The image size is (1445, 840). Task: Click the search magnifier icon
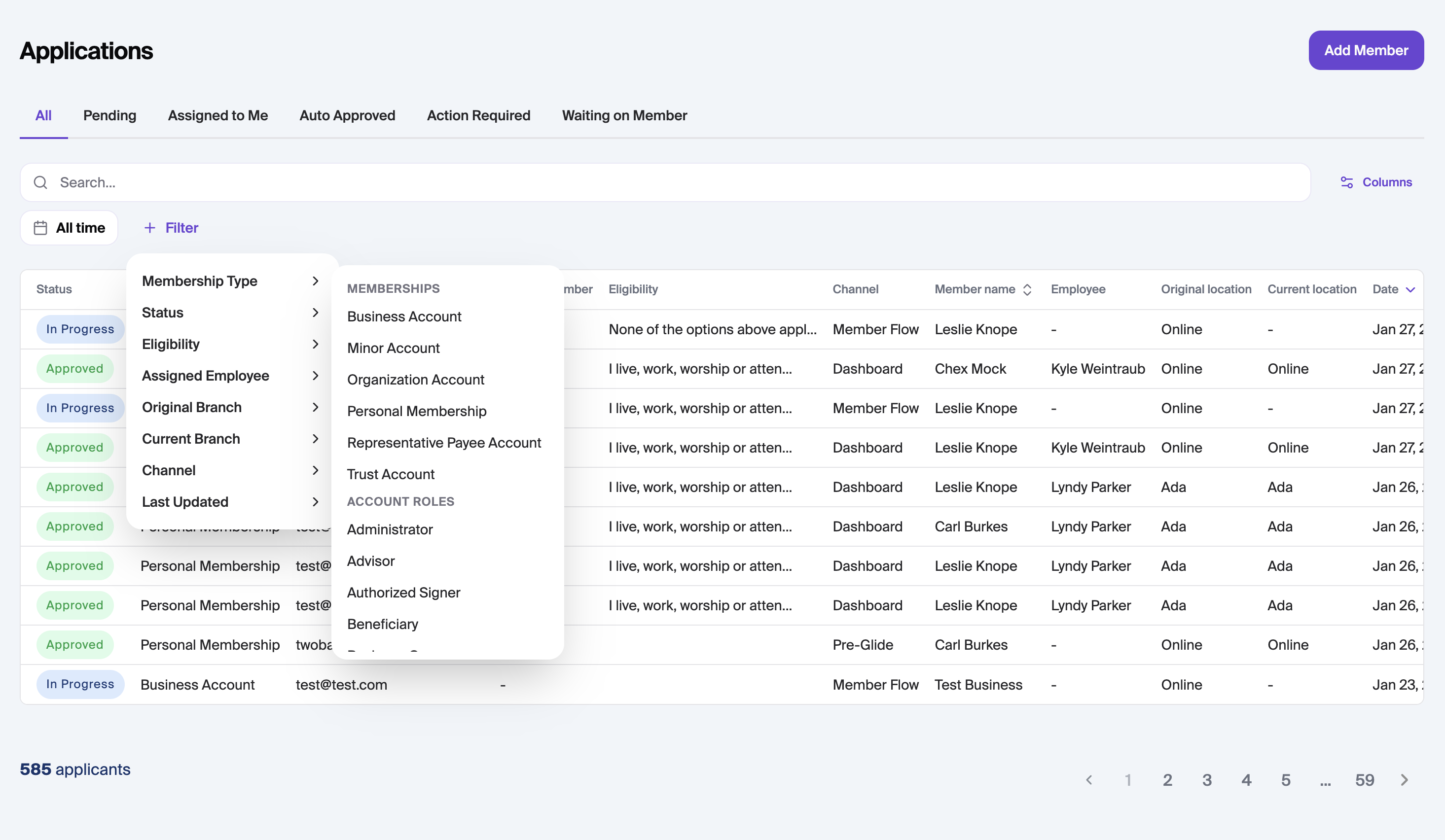(40, 182)
